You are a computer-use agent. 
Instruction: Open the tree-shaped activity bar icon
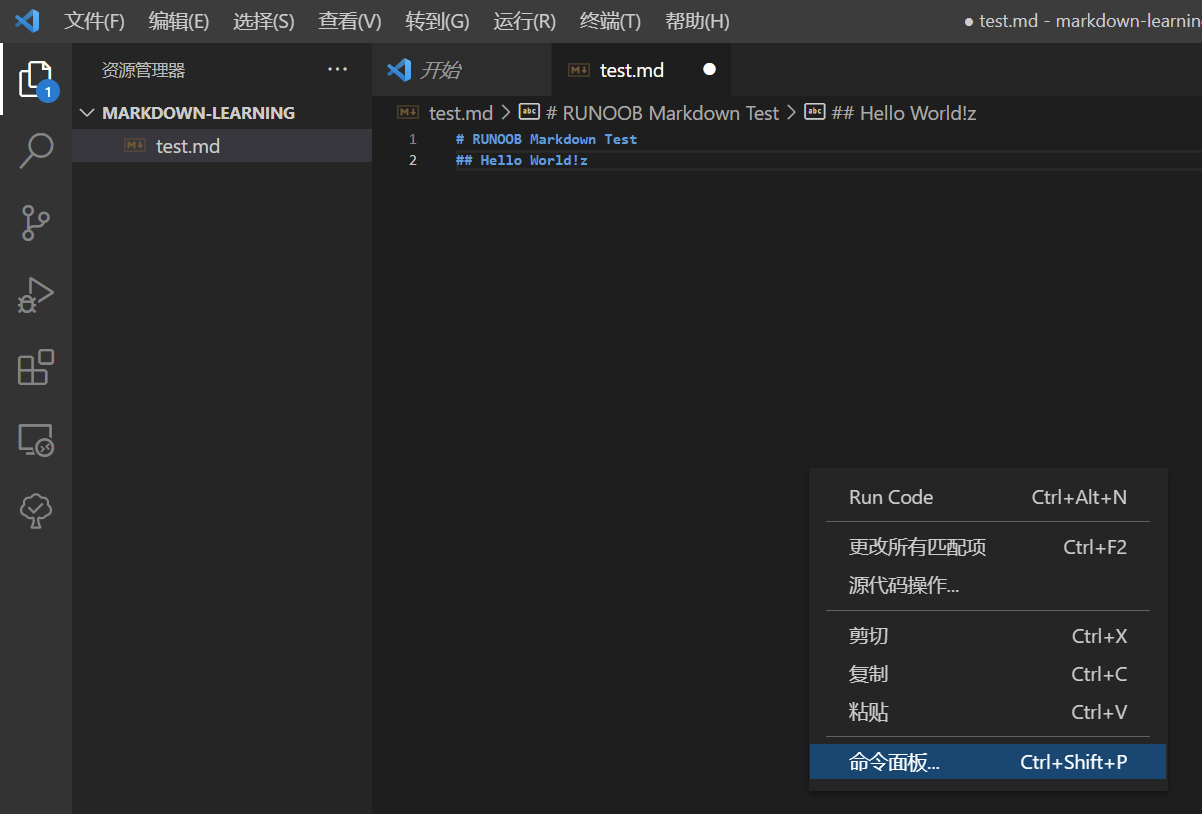click(36, 511)
